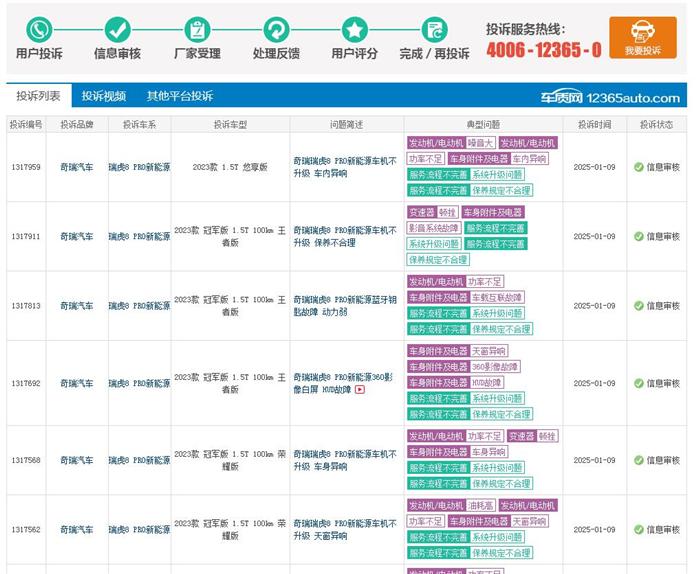Click the 投诉车型 column header
Screen dimensions: 700x574
pos(230,125)
